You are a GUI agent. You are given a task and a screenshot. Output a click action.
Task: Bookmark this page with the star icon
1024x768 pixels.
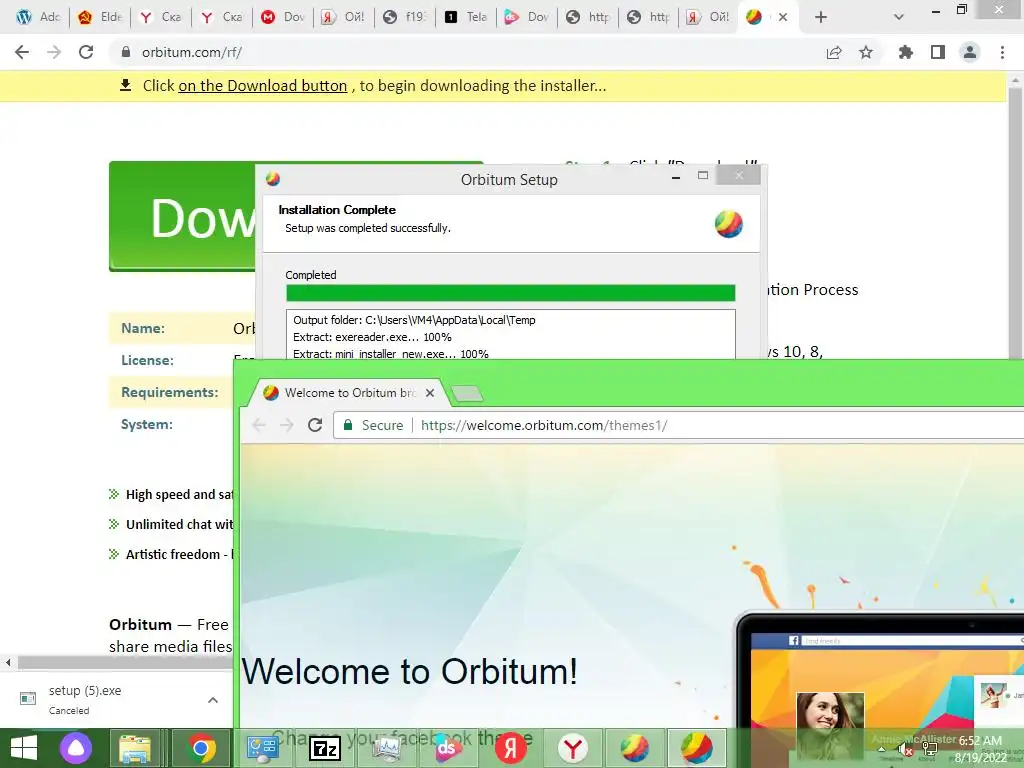click(866, 52)
